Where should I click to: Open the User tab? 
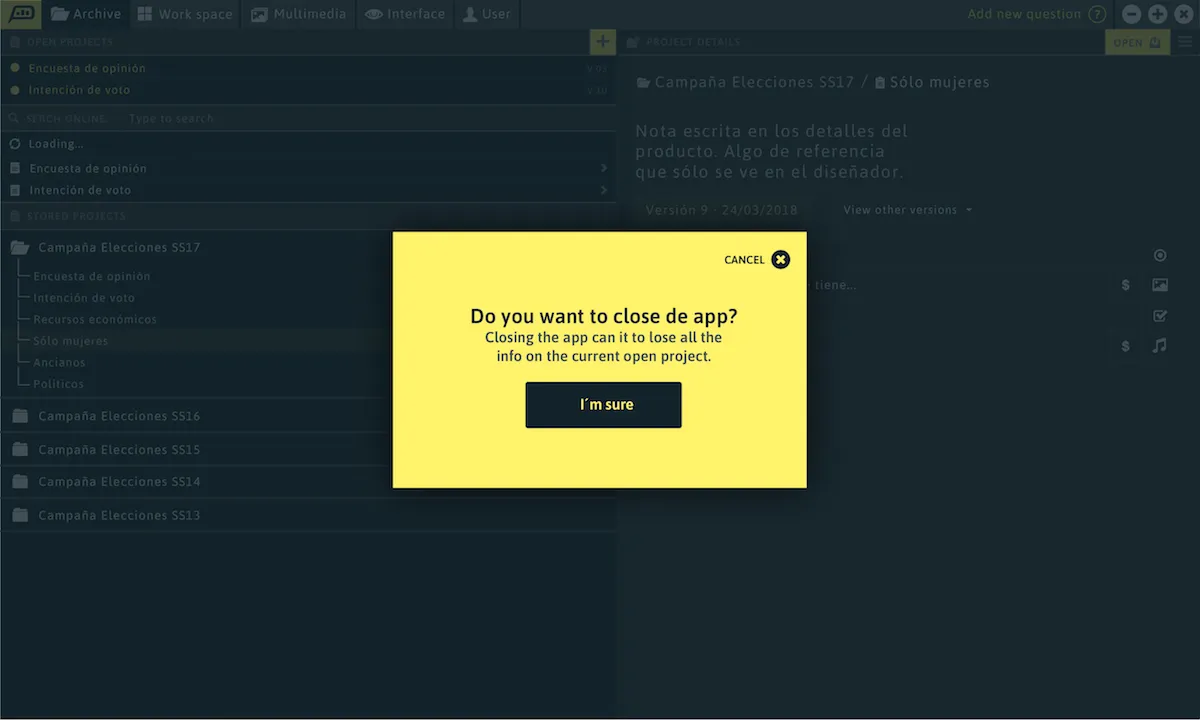point(487,14)
